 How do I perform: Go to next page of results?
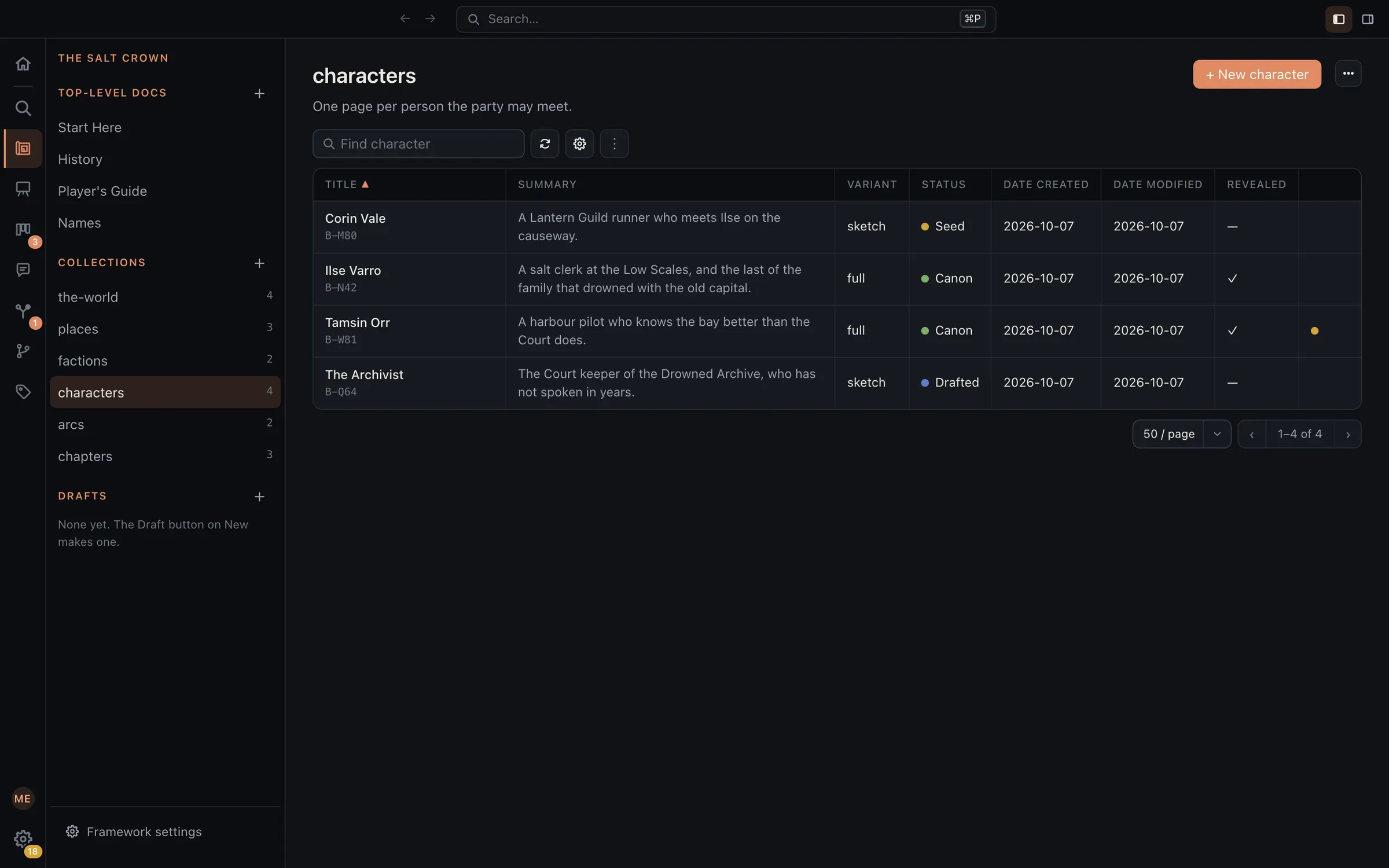(x=1348, y=435)
